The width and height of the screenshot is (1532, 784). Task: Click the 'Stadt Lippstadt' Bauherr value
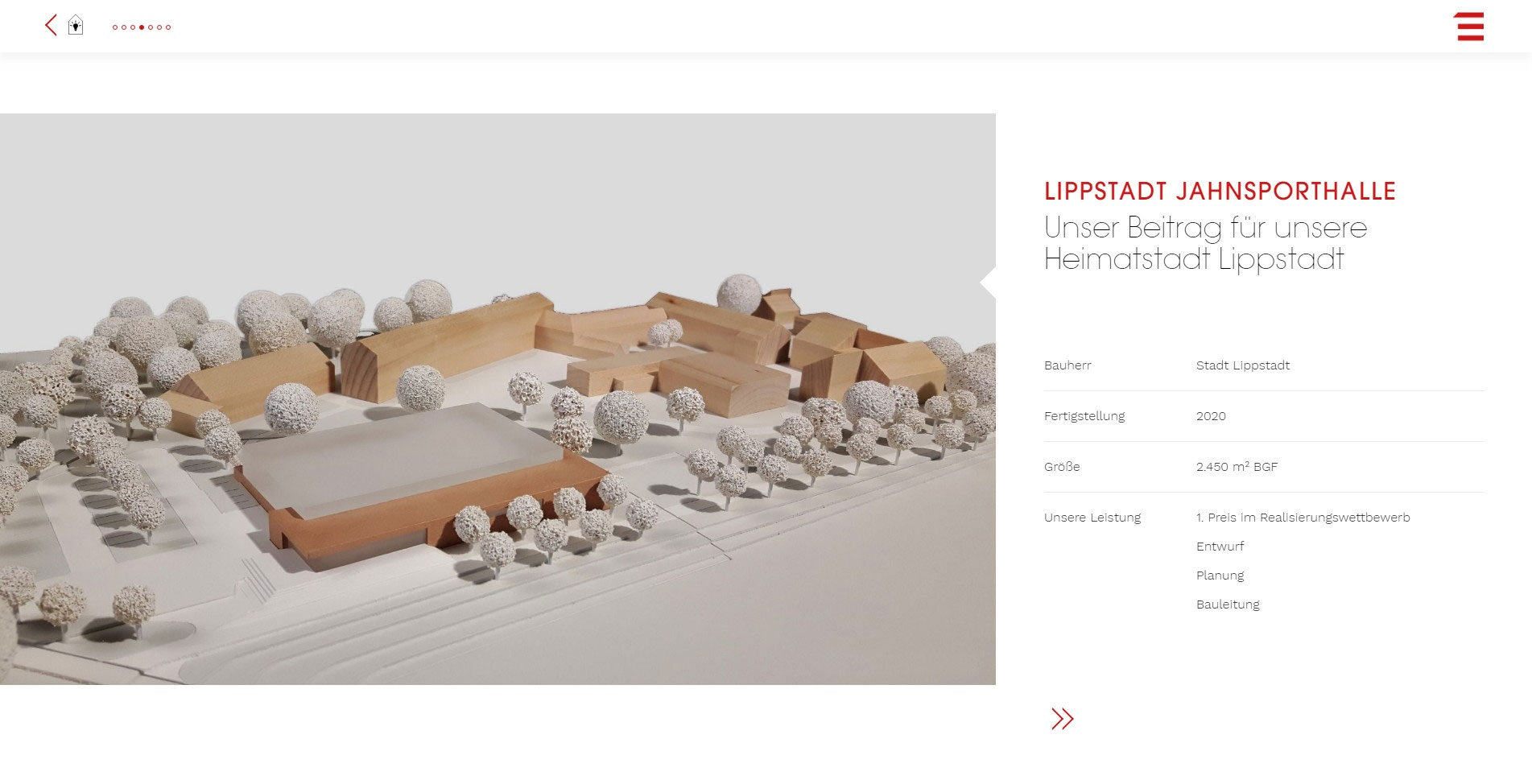point(1242,365)
